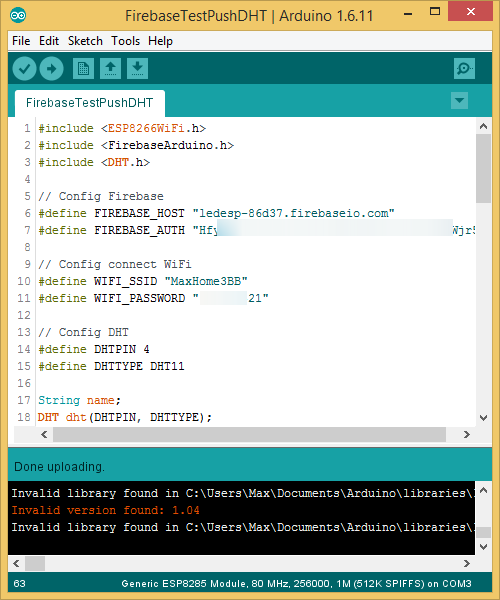Open the Tools menu
The width and height of the screenshot is (500, 600).
(125, 41)
